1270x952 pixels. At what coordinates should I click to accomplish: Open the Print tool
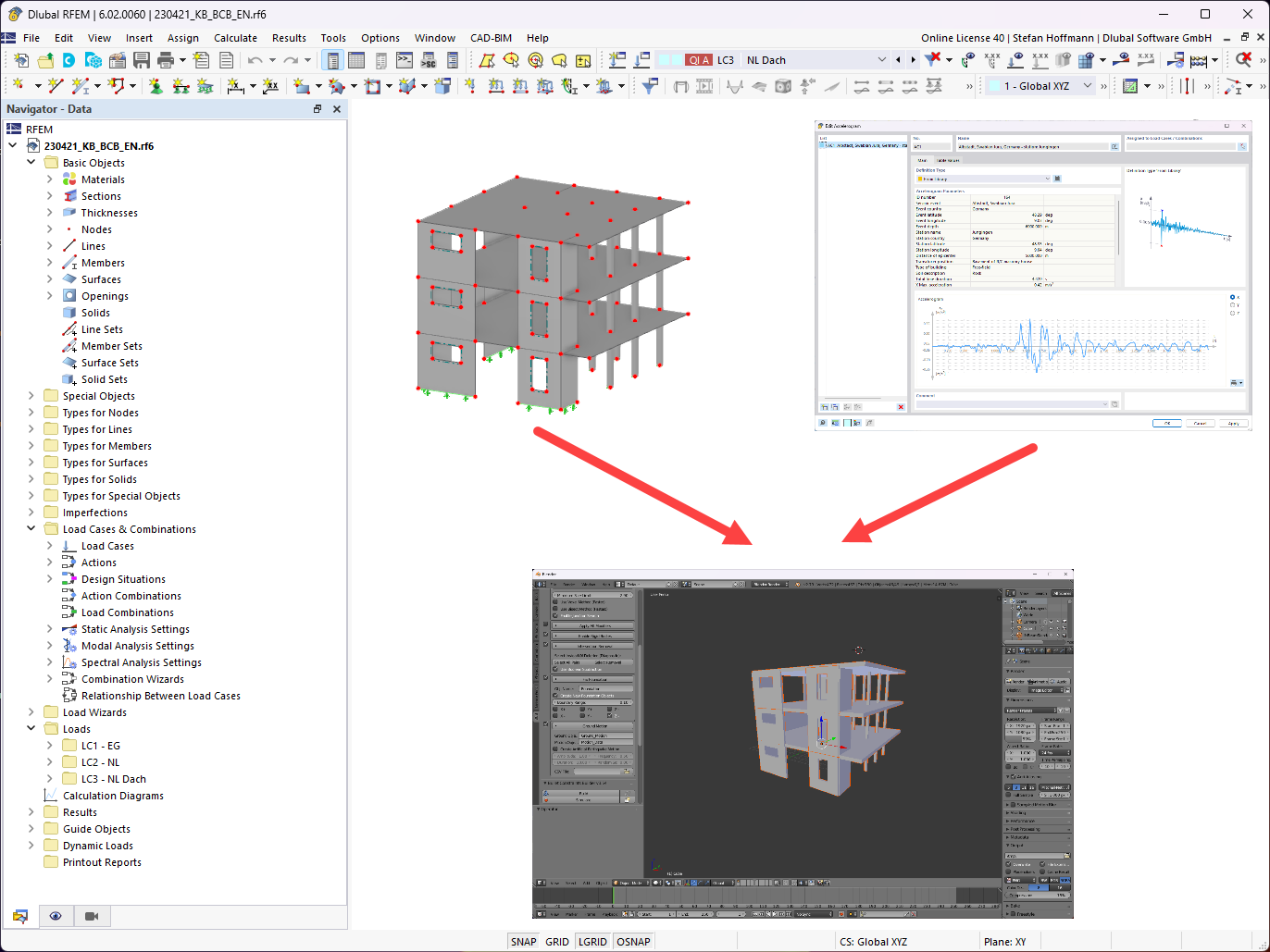coord(165,59)
